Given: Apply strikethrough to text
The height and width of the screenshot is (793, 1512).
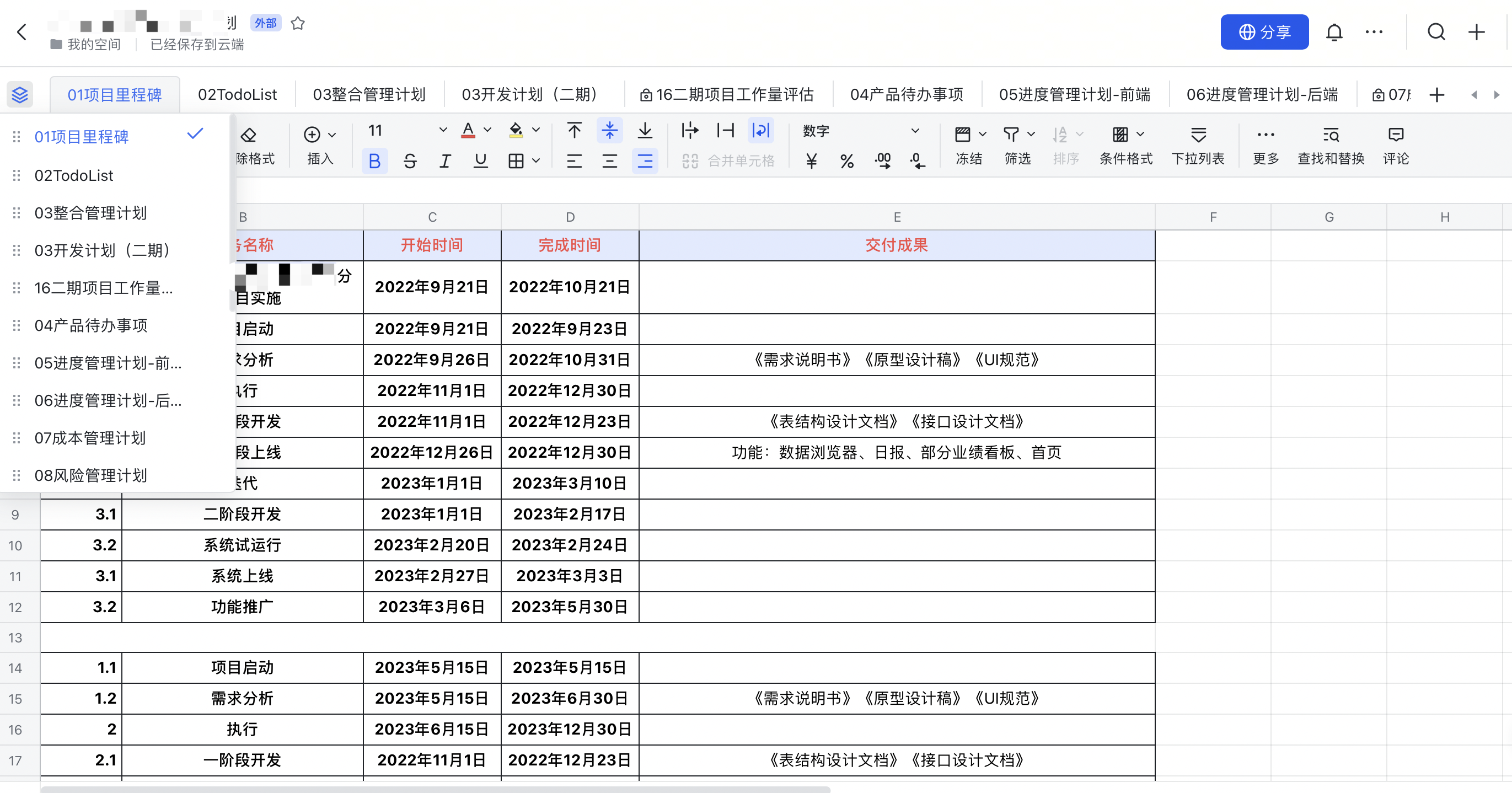Looking at the screenshot, I should [x=410, y=161].
